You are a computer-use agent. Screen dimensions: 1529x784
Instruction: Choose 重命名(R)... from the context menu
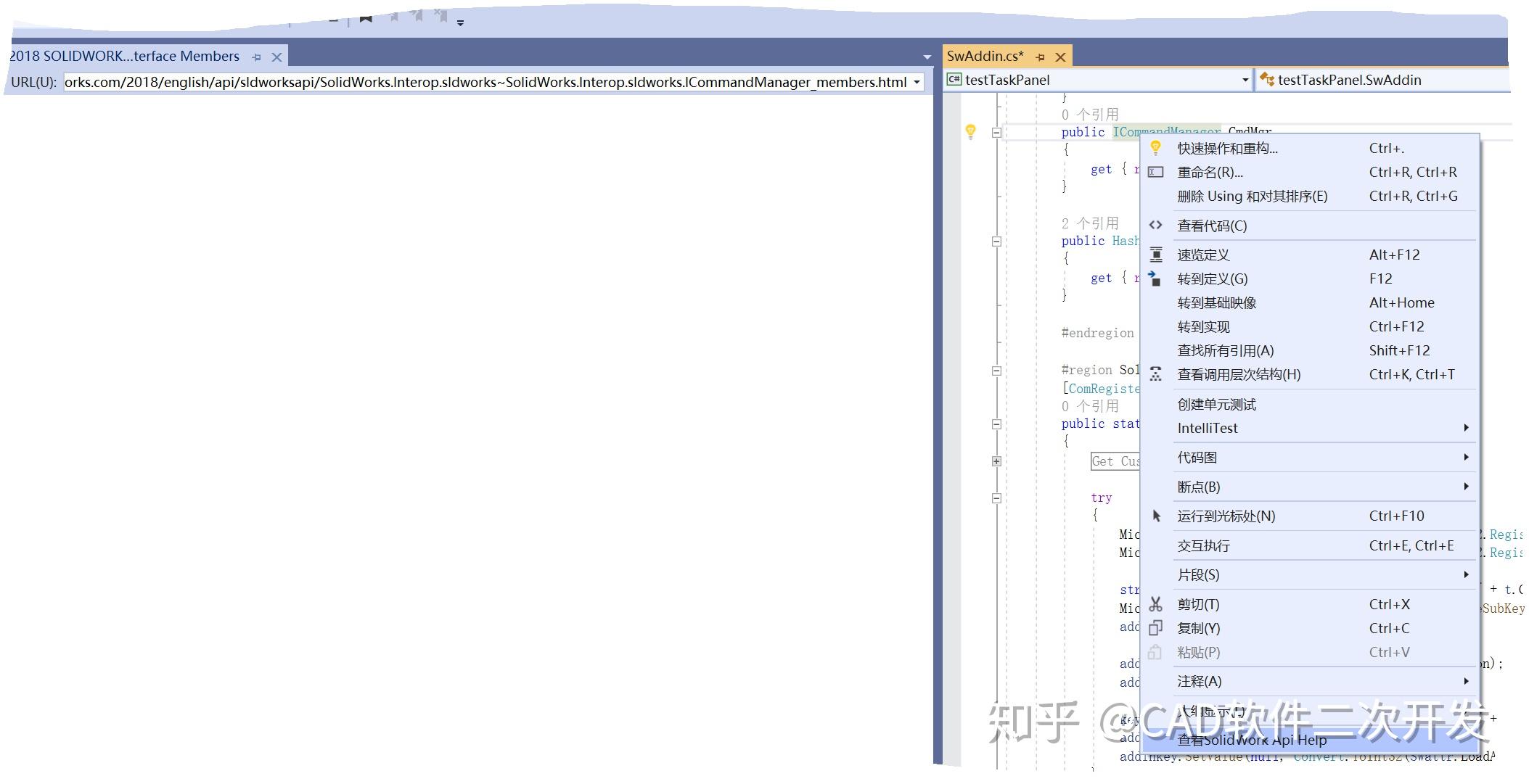click(1311, 172)
